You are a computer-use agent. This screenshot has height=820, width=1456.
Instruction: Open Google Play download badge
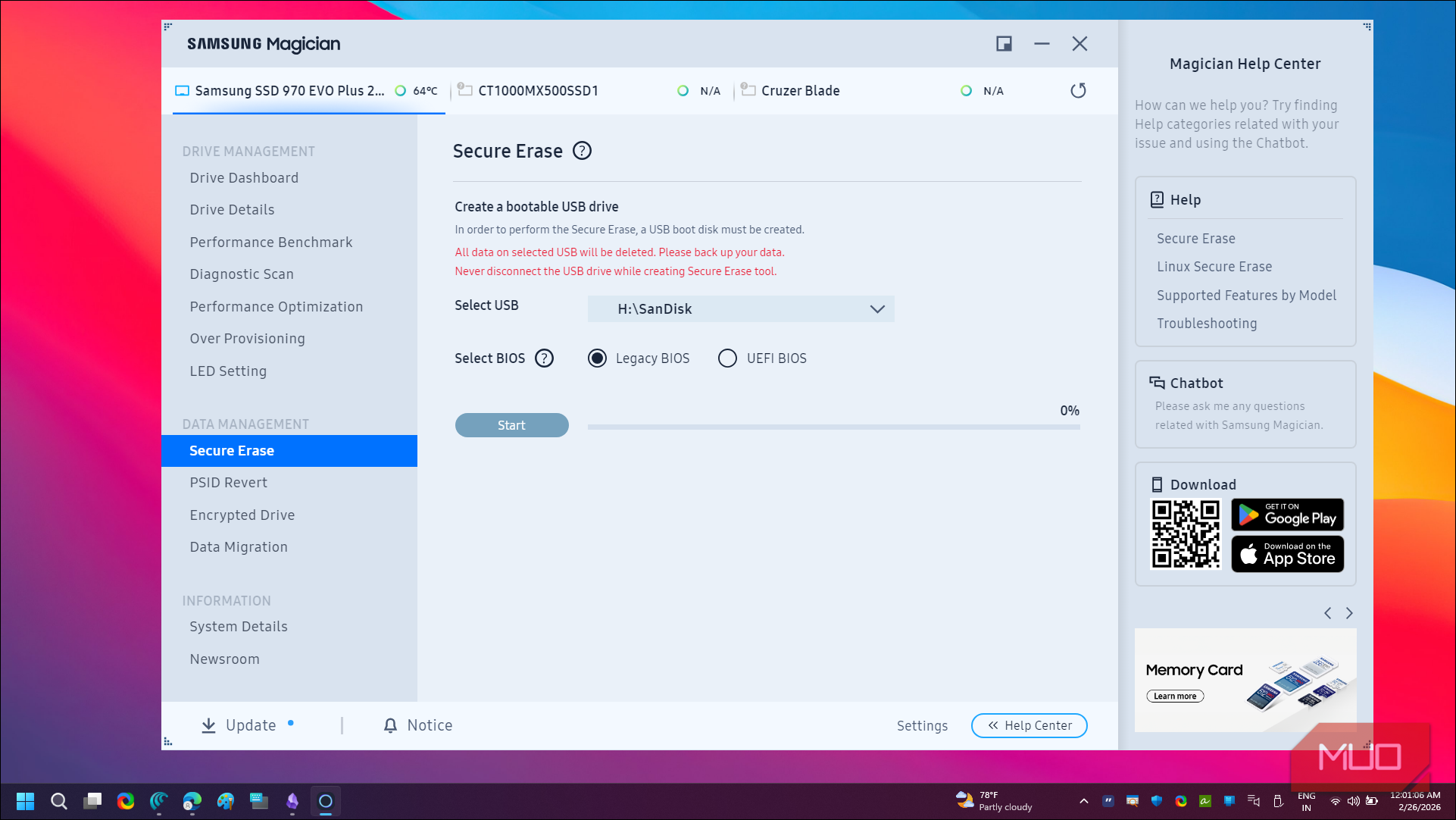point(1287,515)
